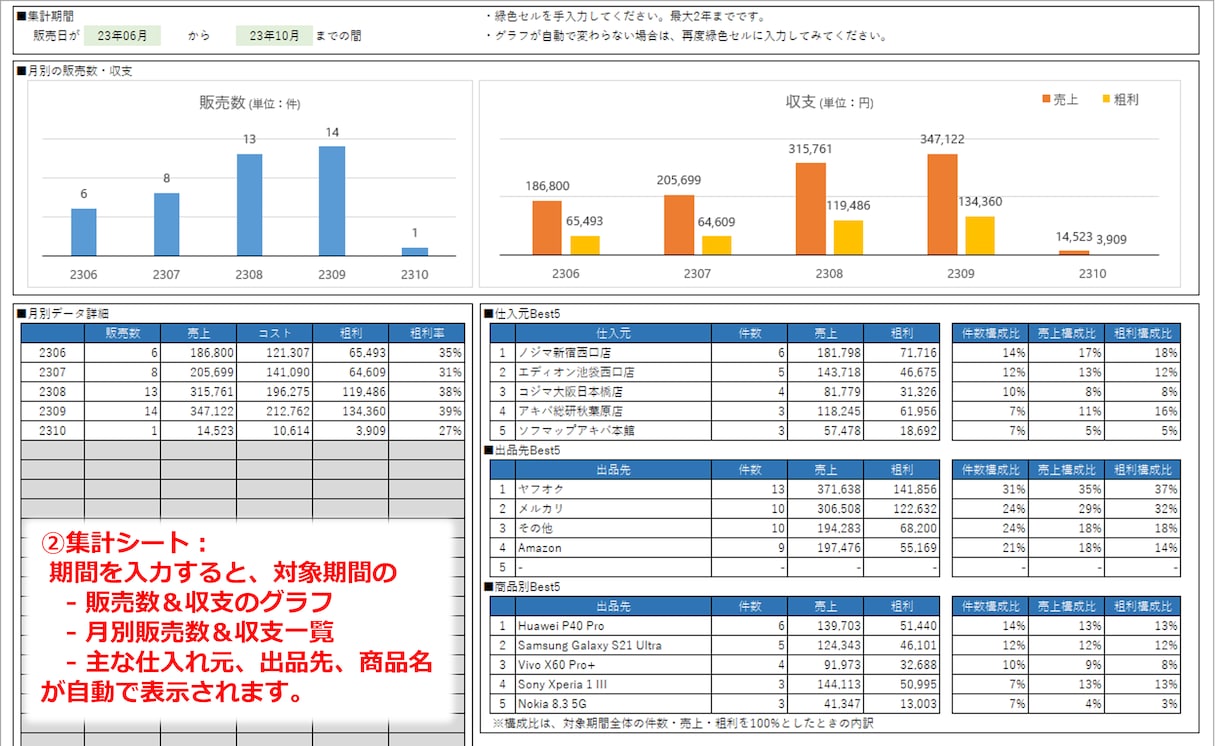1220x746 pixels.
Task: Click cell 2306 in monthly data table
Action: [x=53, y=353]
